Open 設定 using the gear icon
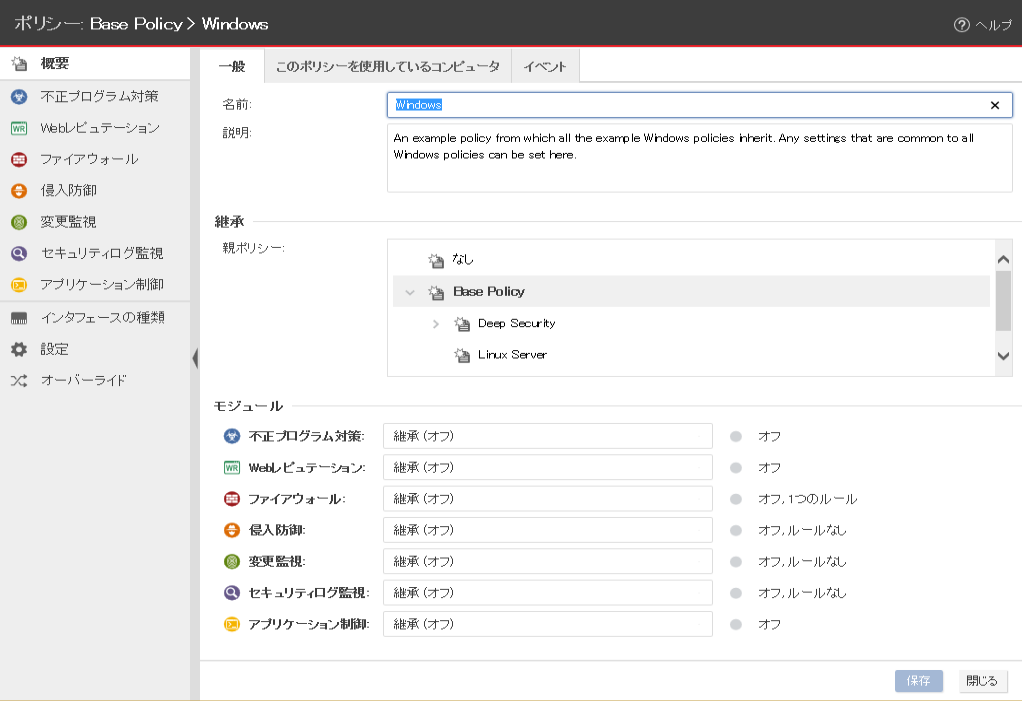Viewport: 1022px width, 702px height. (x=18, y=349)
